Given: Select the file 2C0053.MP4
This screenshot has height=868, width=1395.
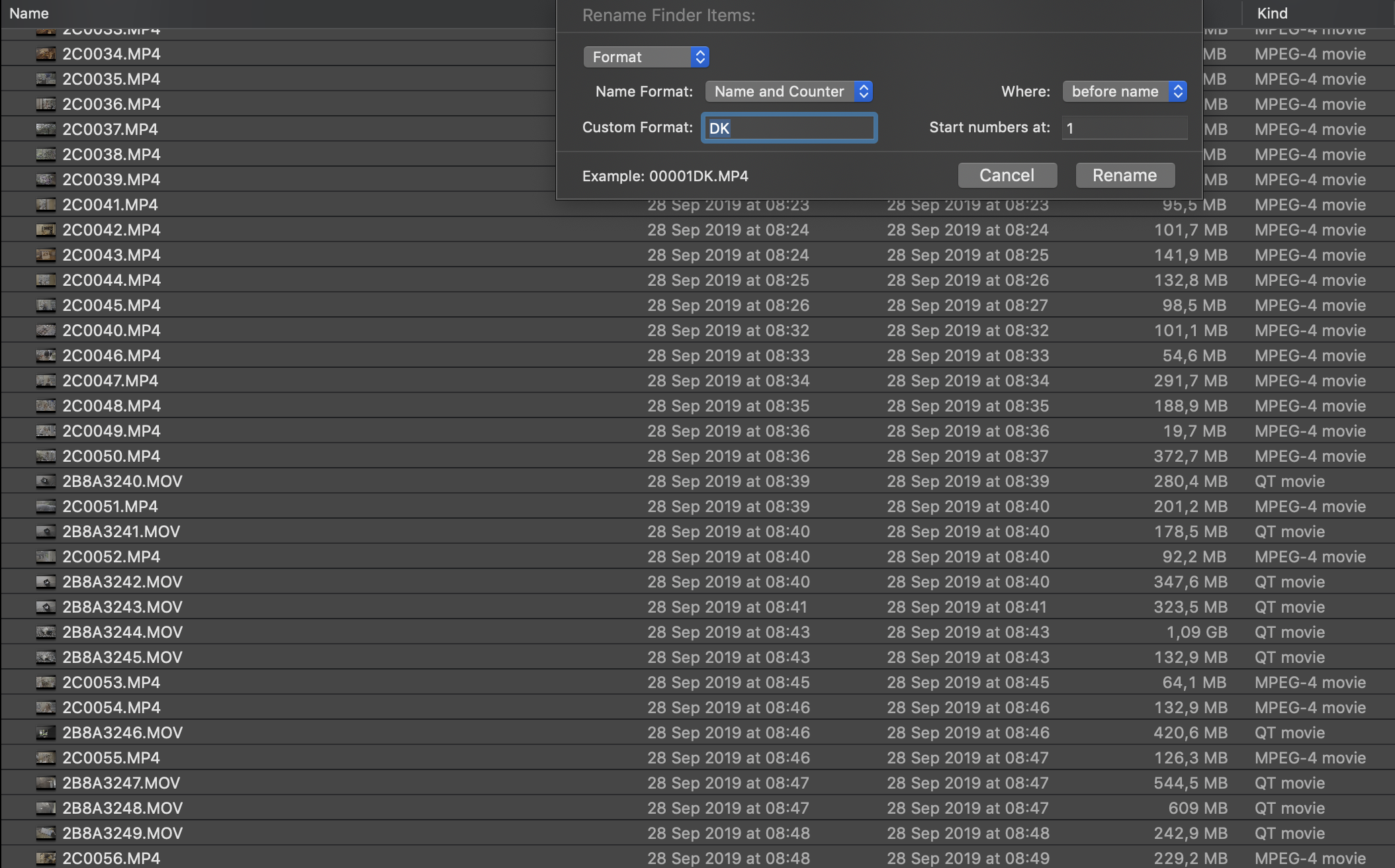Looking at the screenshot, I should coord(111,682).
